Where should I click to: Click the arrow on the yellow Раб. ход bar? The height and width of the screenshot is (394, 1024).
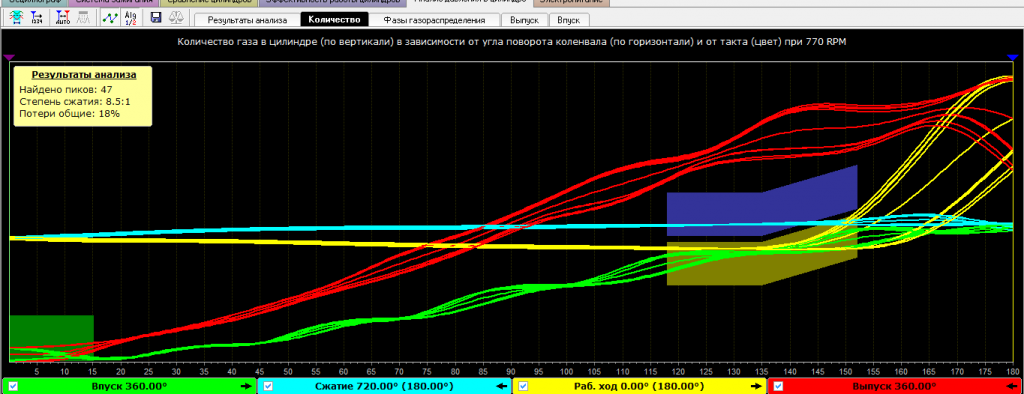coord(755,386)
